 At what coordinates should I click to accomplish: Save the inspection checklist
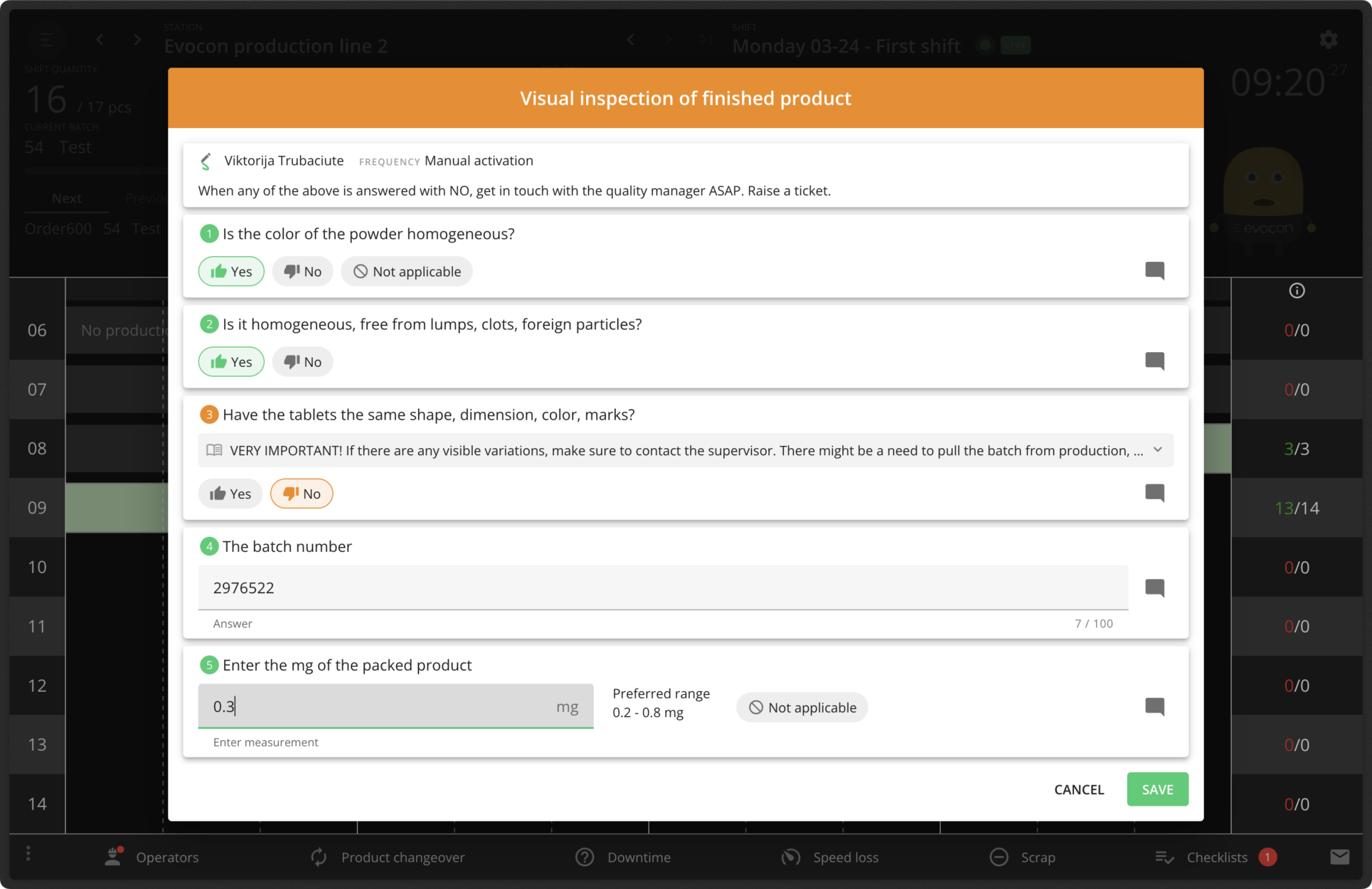(1157, 789)
